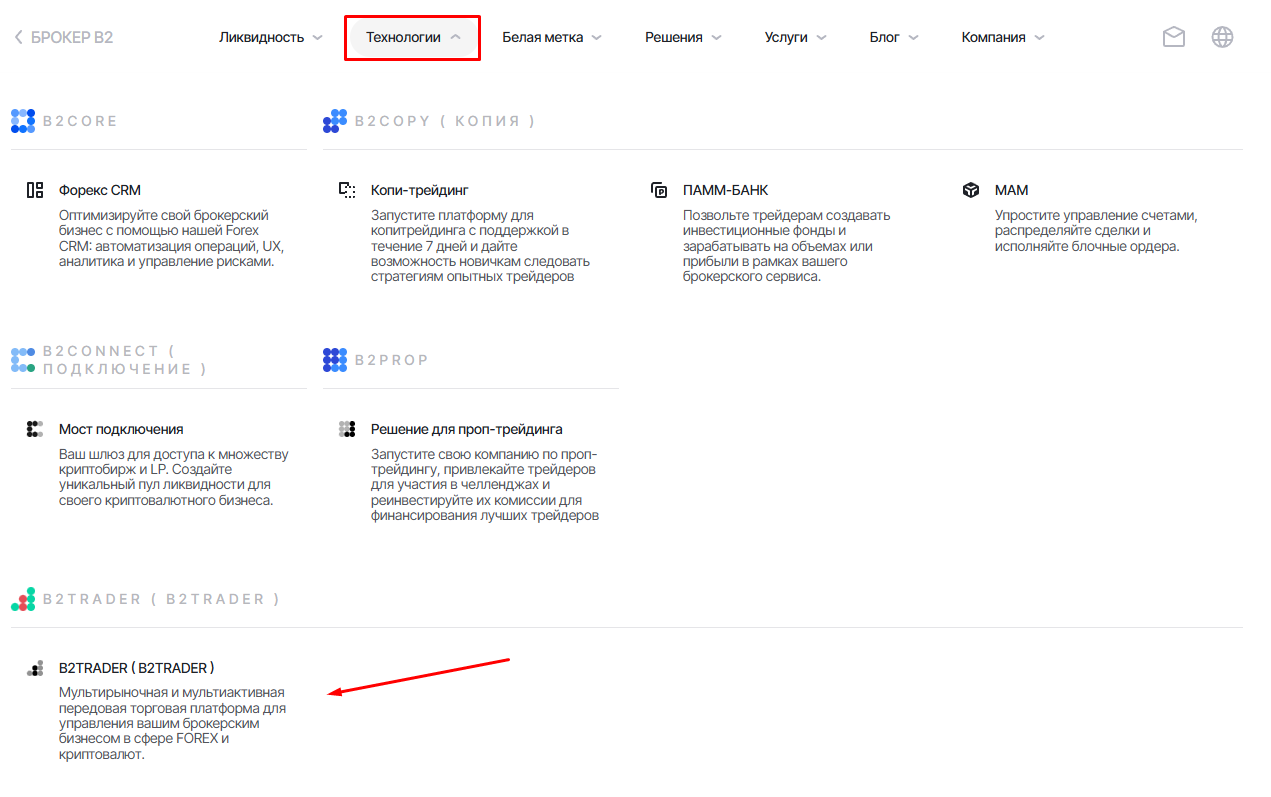Click the ПАММ-БАНК icon

coord(659,190)
